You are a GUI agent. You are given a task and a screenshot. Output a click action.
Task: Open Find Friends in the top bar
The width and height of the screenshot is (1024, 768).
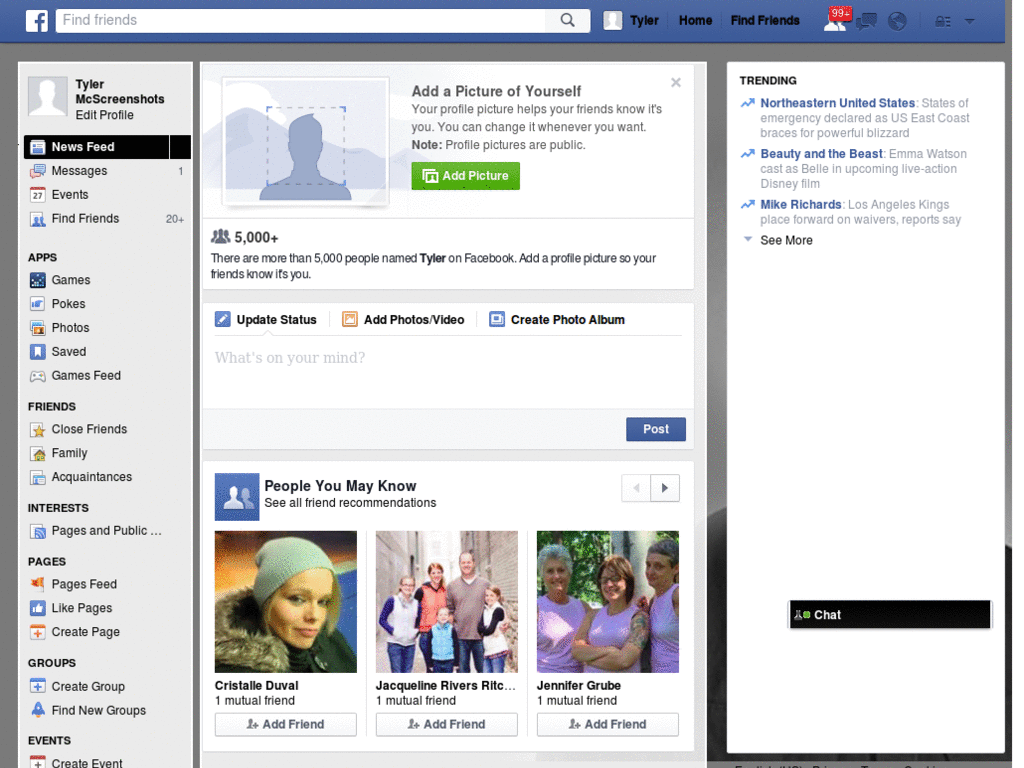coord(765,21)
